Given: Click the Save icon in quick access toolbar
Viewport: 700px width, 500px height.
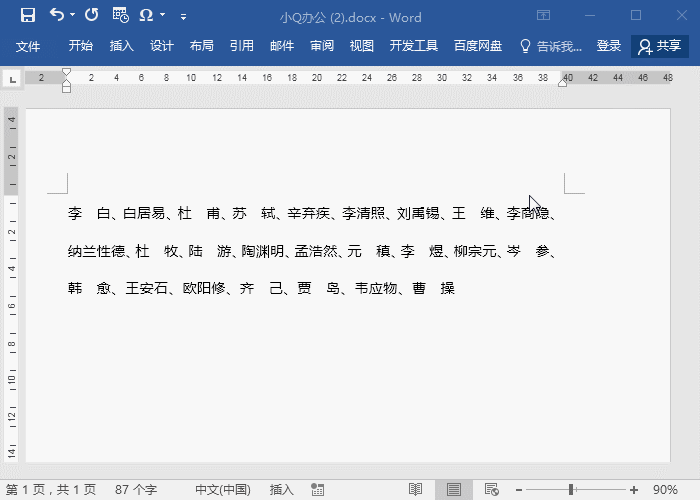Looking at the screenshot, I should point(28,16).
